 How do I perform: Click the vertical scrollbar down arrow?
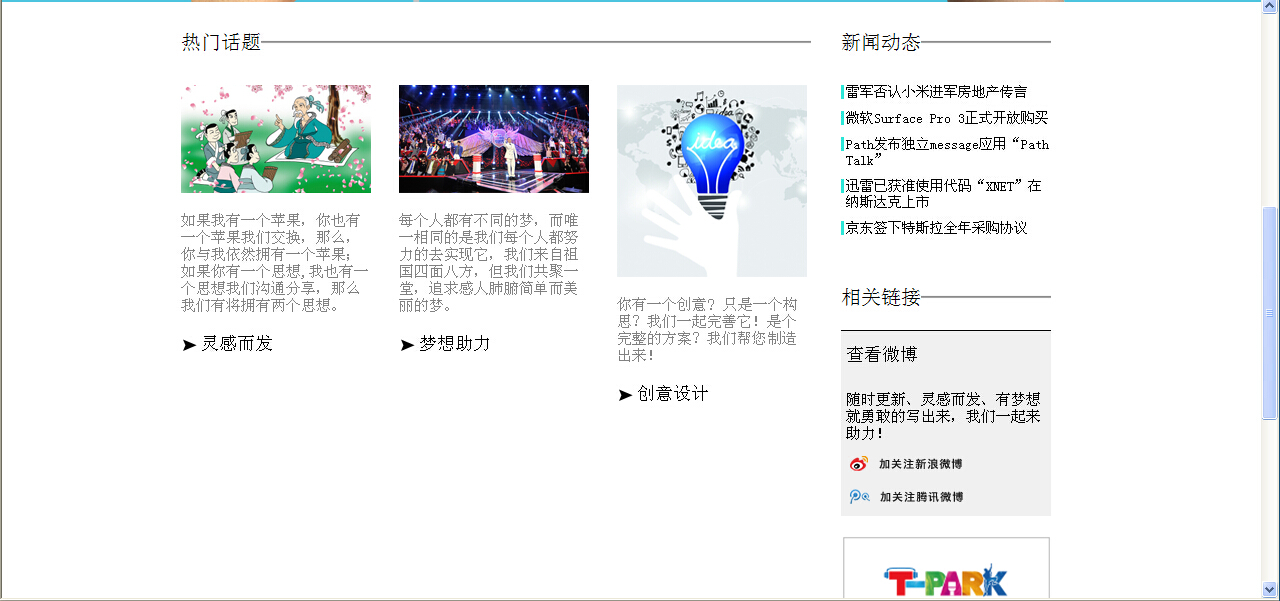(x=1270, y=589)
